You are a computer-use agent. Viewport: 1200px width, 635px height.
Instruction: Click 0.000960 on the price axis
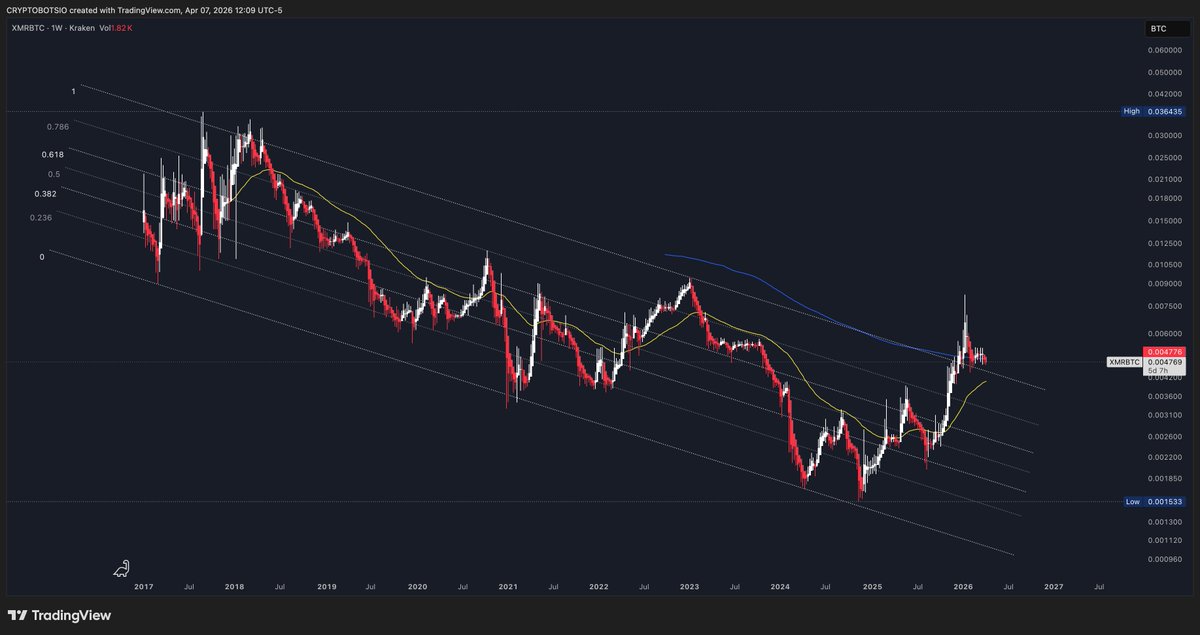tap(1163, 558)
